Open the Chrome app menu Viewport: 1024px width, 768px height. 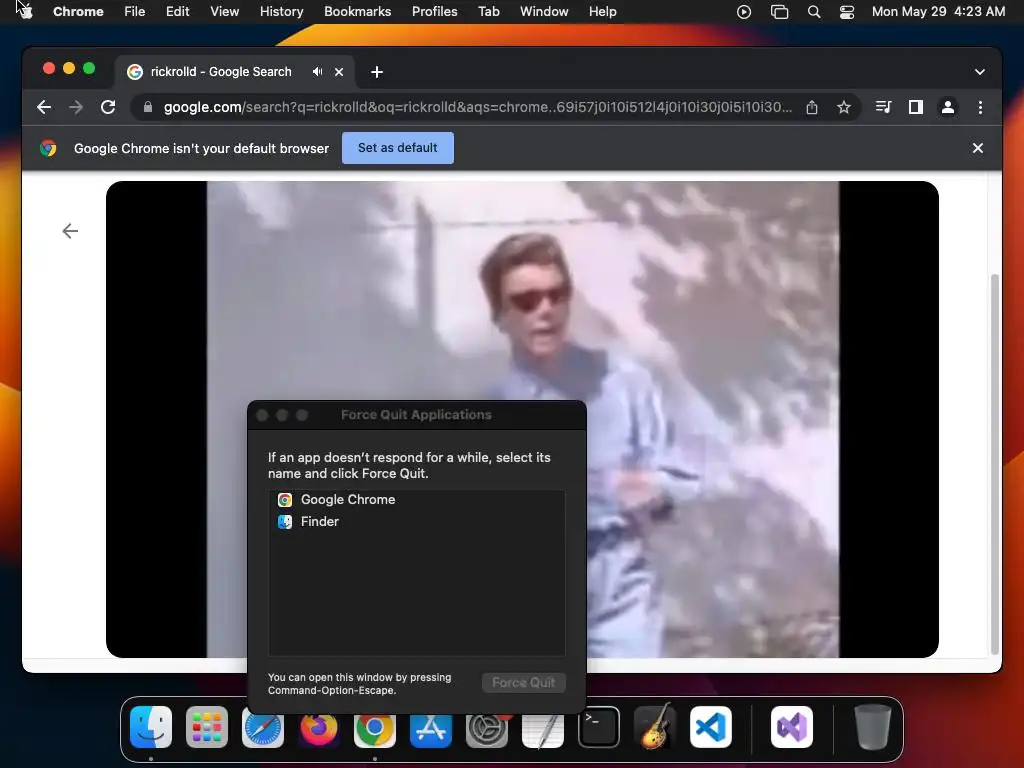78,11
